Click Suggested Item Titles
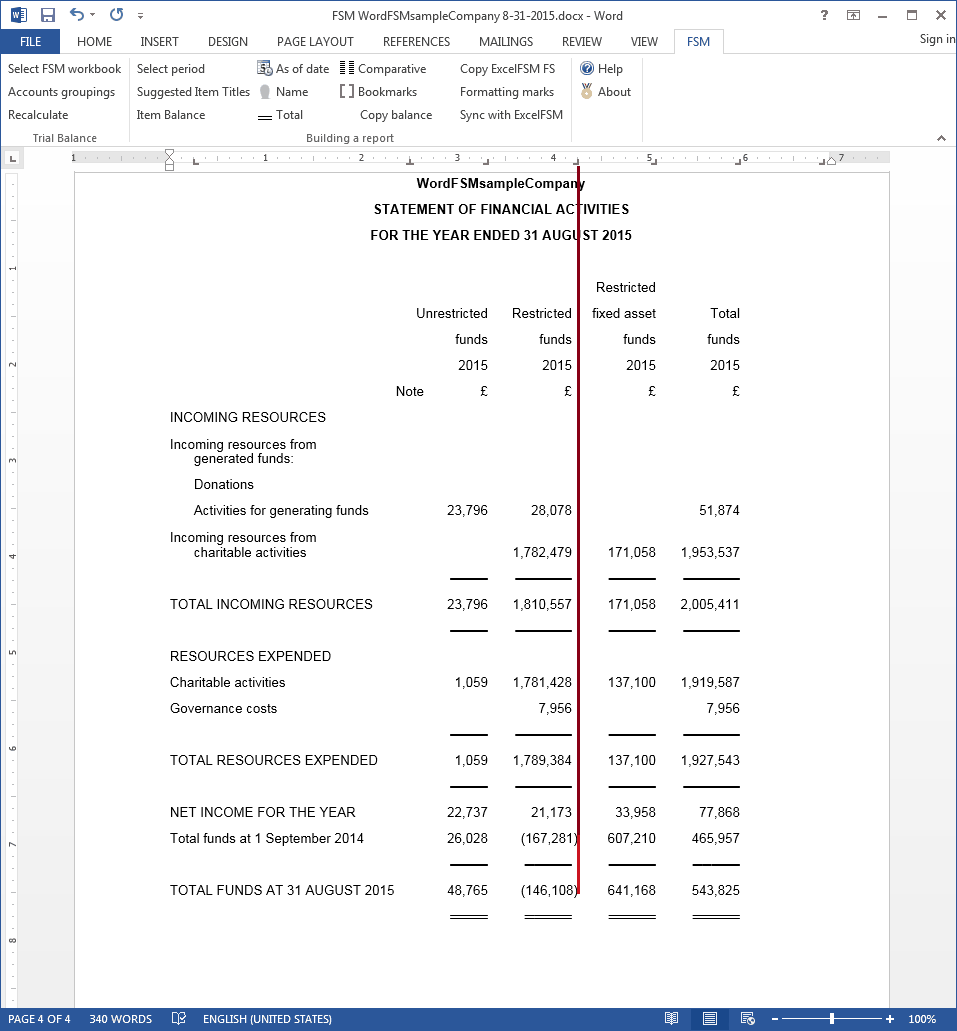Image resolution: width=957 pixels, height=1031 pixels. [193, 91]
